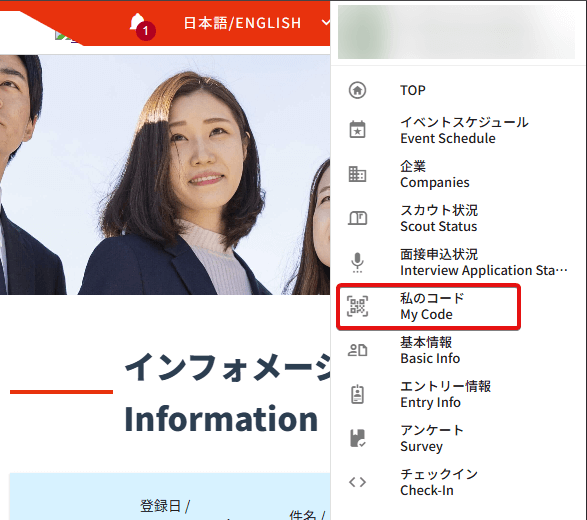587x520 pixels.
Task: Click the Scout Status book icon
Action: point(358,218)
